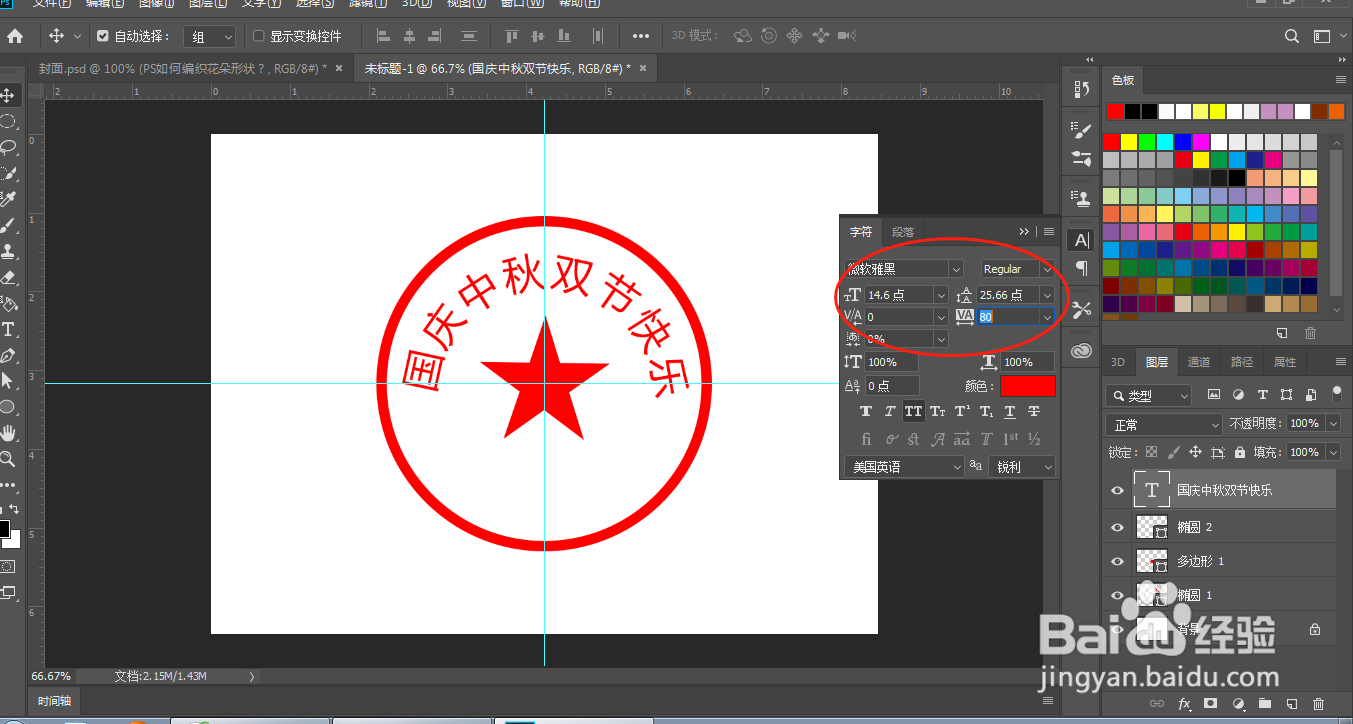
Task: Switch to the 属性 tab
Action: (x=1285, y=362)
